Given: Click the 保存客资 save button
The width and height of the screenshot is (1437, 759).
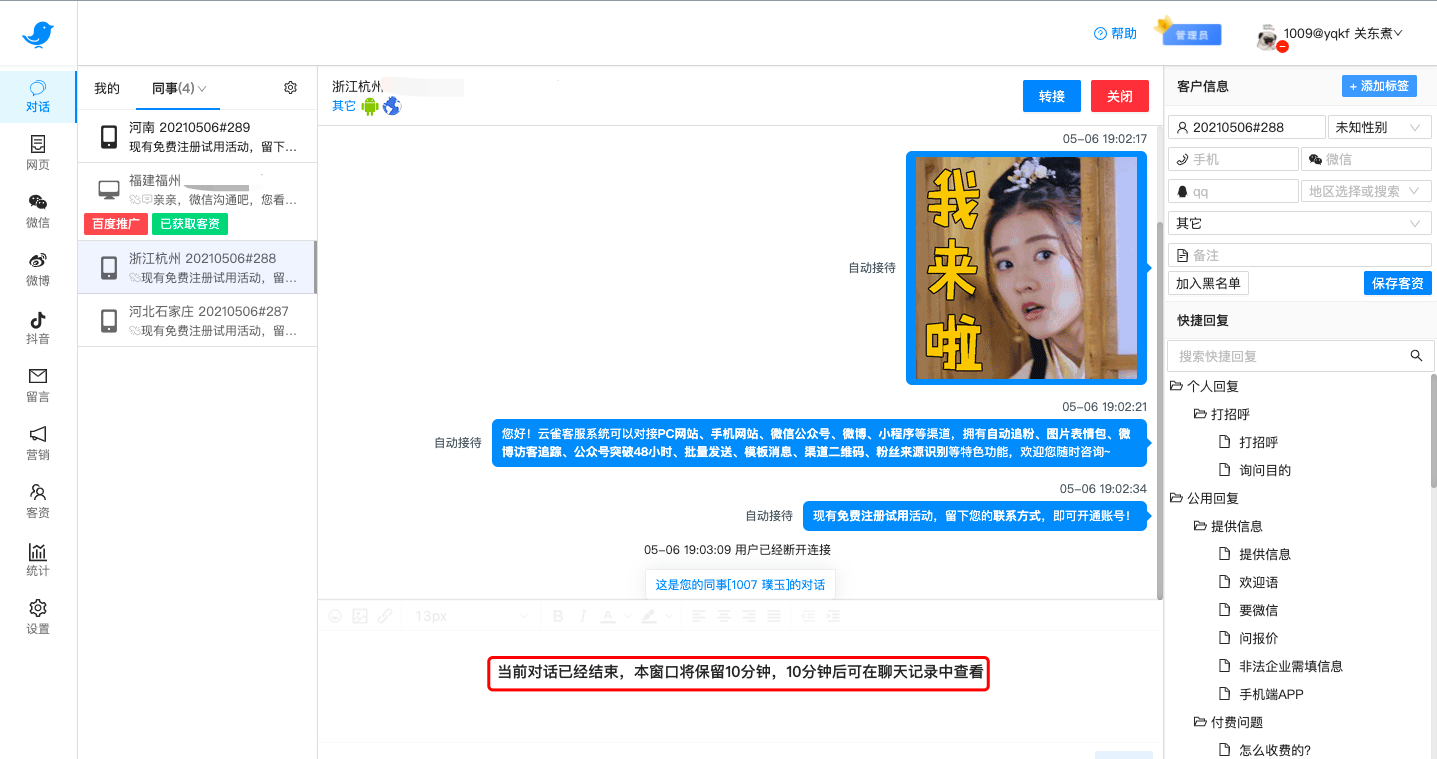Looking at the screenshot, I should [x=1397, y=283].
